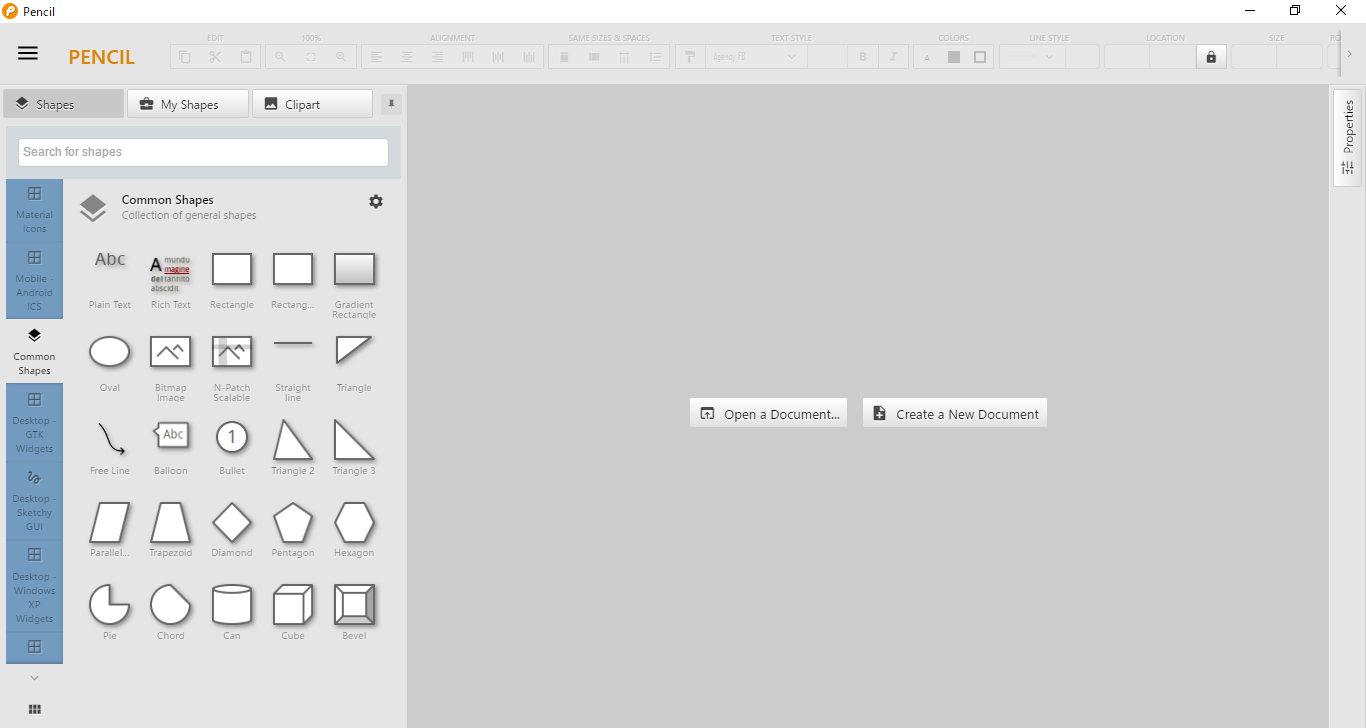The image size is (1366, 728).
Task: Select the Diamond shape
Action: [232, 523]
